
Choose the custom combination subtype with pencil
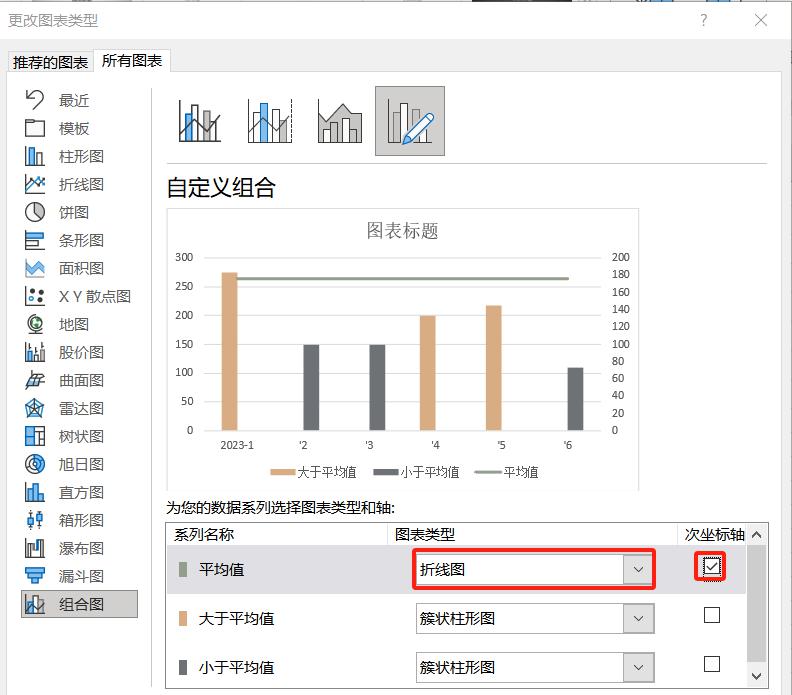pyautogui.click(x=410, y=121)
